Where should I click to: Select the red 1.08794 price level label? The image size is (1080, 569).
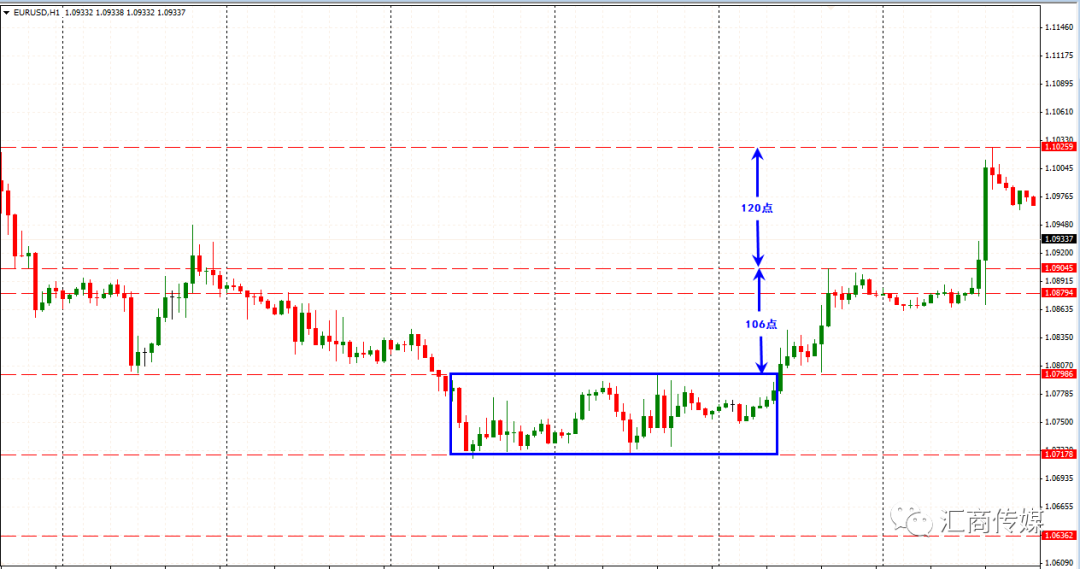pyautogui.click(x=1059, y=293)
